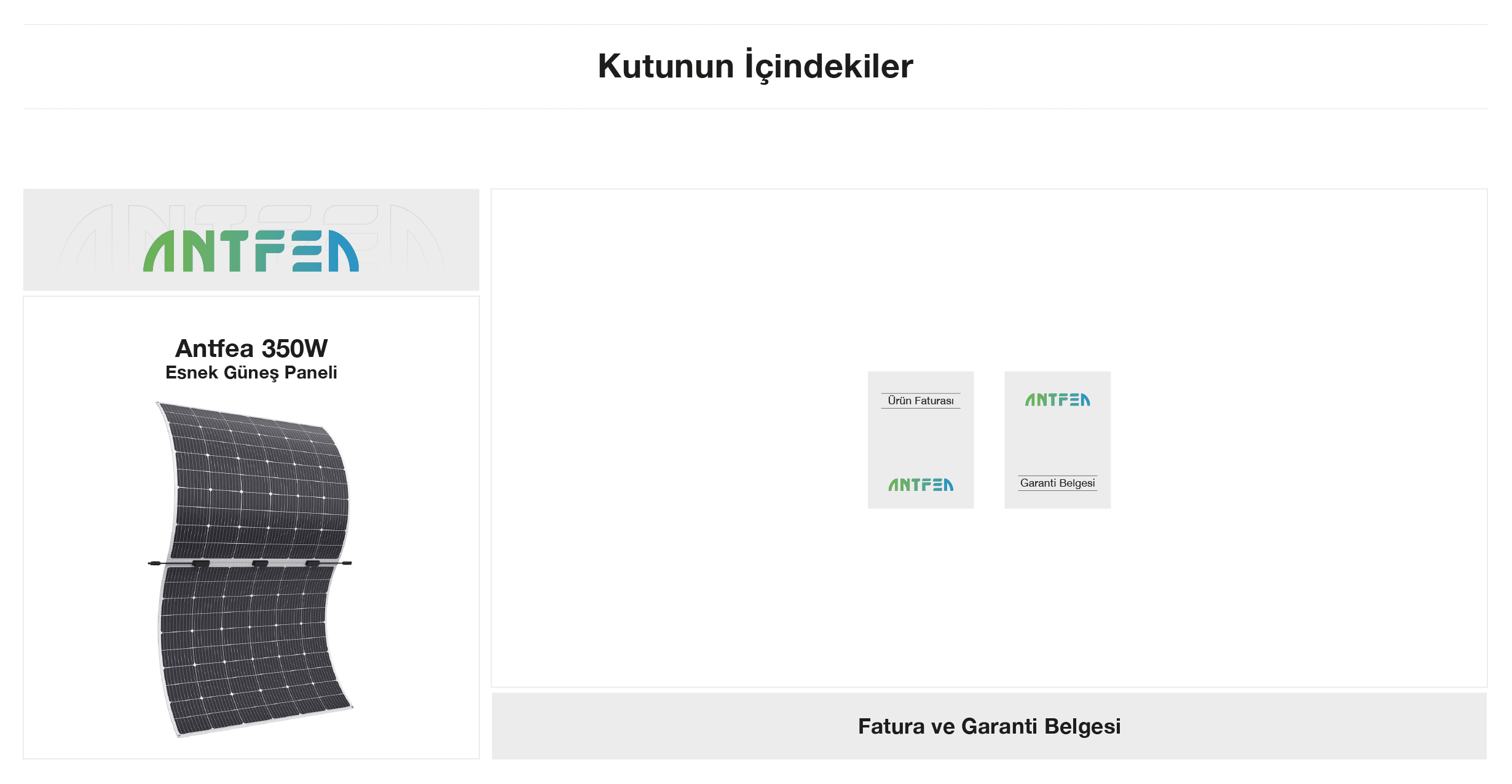The height and width of the screenshot is (784, 1512).
Task: Click the lower half of the solar panel image
Action: coord(252,651)
